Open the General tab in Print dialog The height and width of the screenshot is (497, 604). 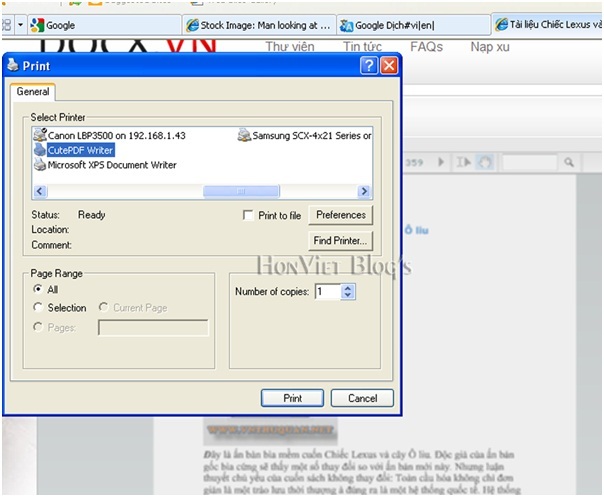point(33,92)
